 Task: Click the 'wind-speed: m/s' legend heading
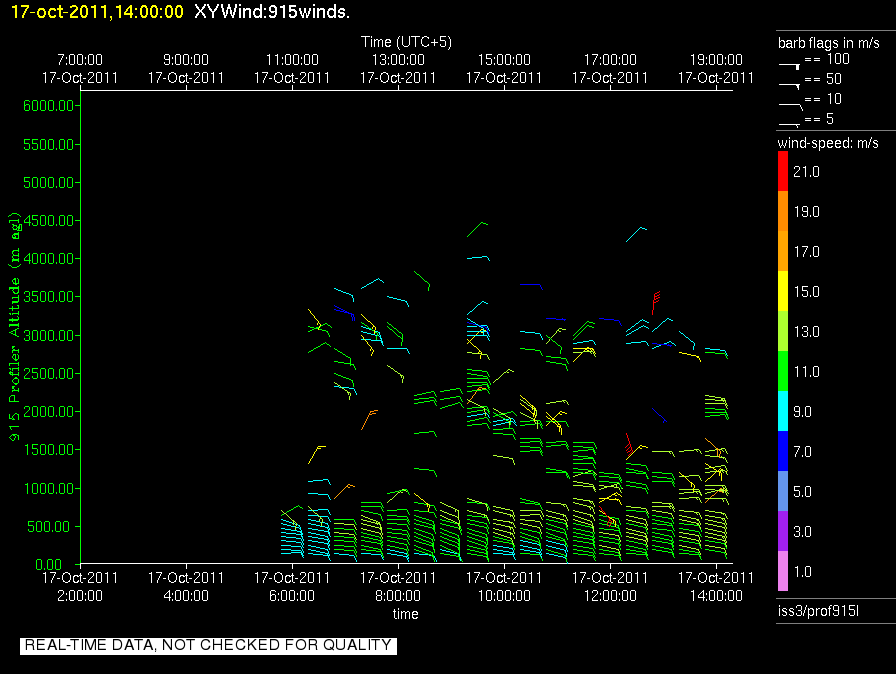click(828, 143)
